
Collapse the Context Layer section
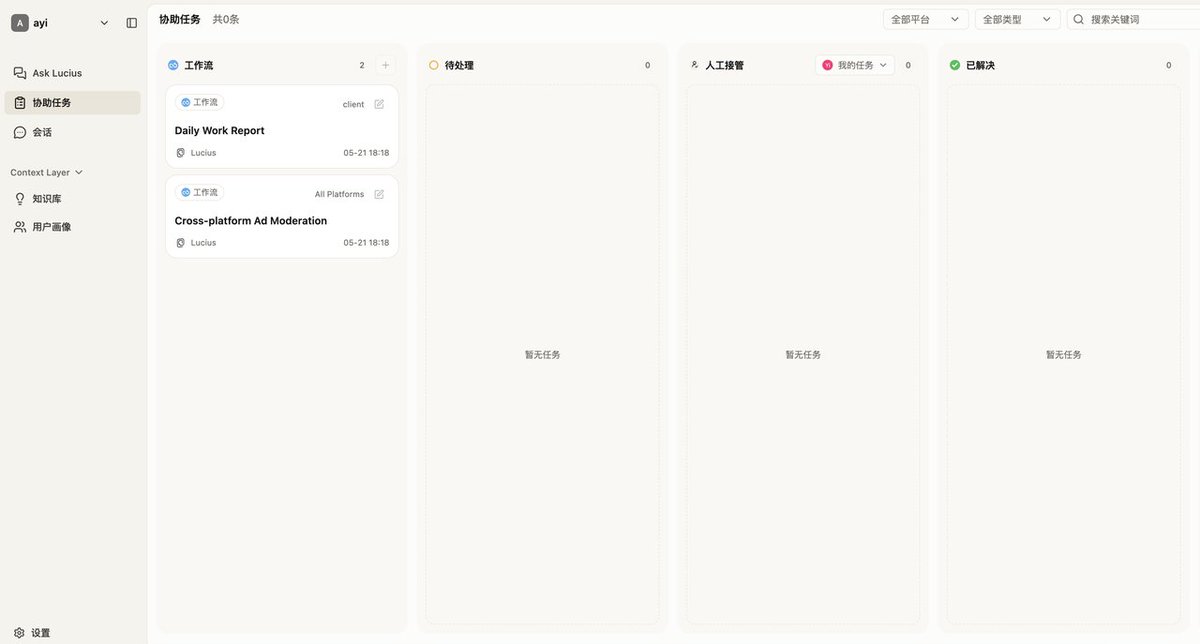pyautogui.click(x=47, y=172)
